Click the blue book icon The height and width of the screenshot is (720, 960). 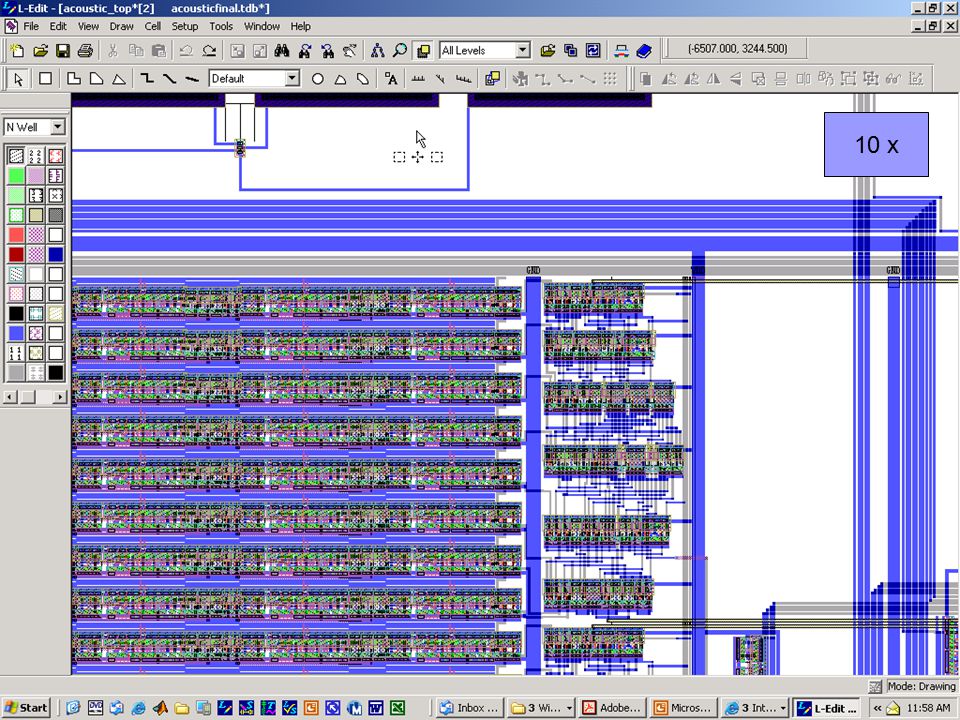(644, 51)
